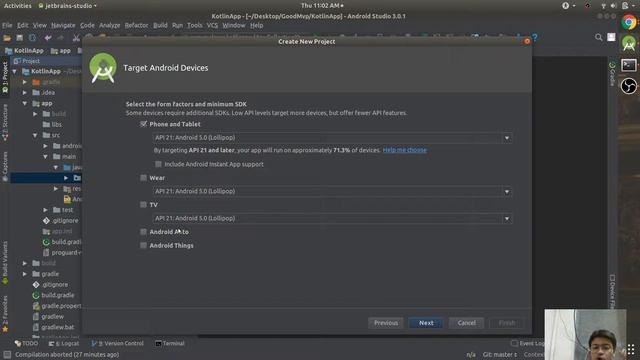Open the Project view selector dropdown
The height and width of the screenshot is (360, 640).
[27, 61]
